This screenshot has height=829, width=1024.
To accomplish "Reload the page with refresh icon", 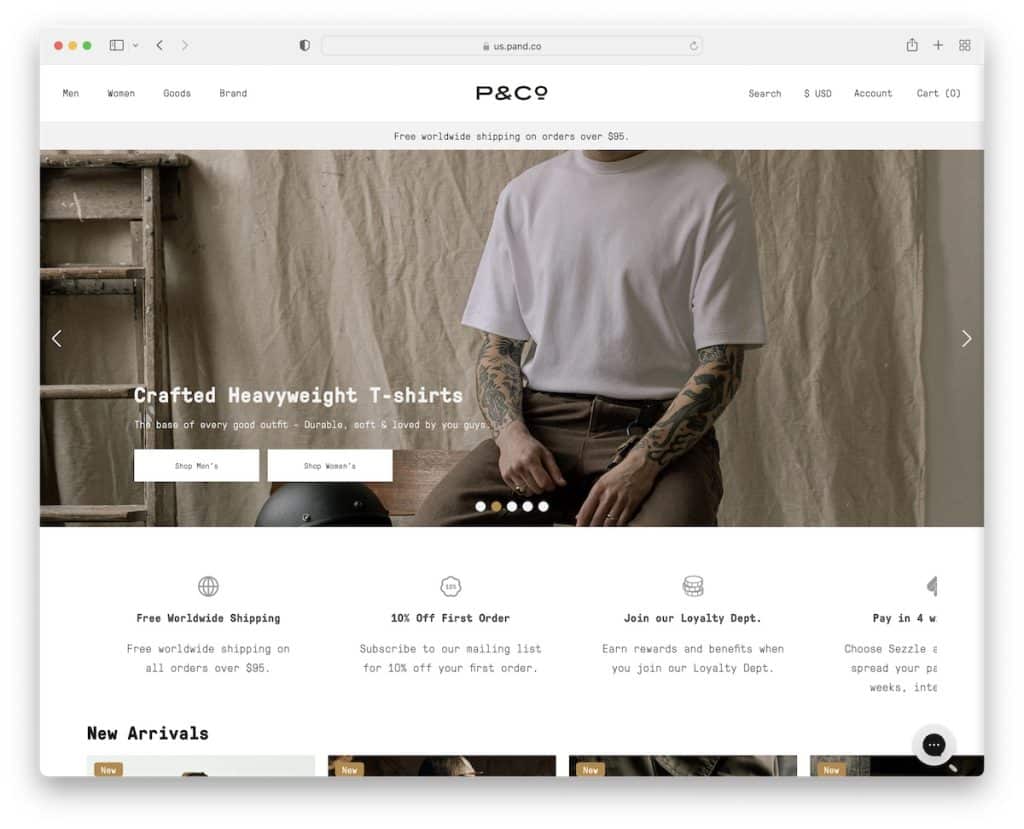I will click(694, 46).
